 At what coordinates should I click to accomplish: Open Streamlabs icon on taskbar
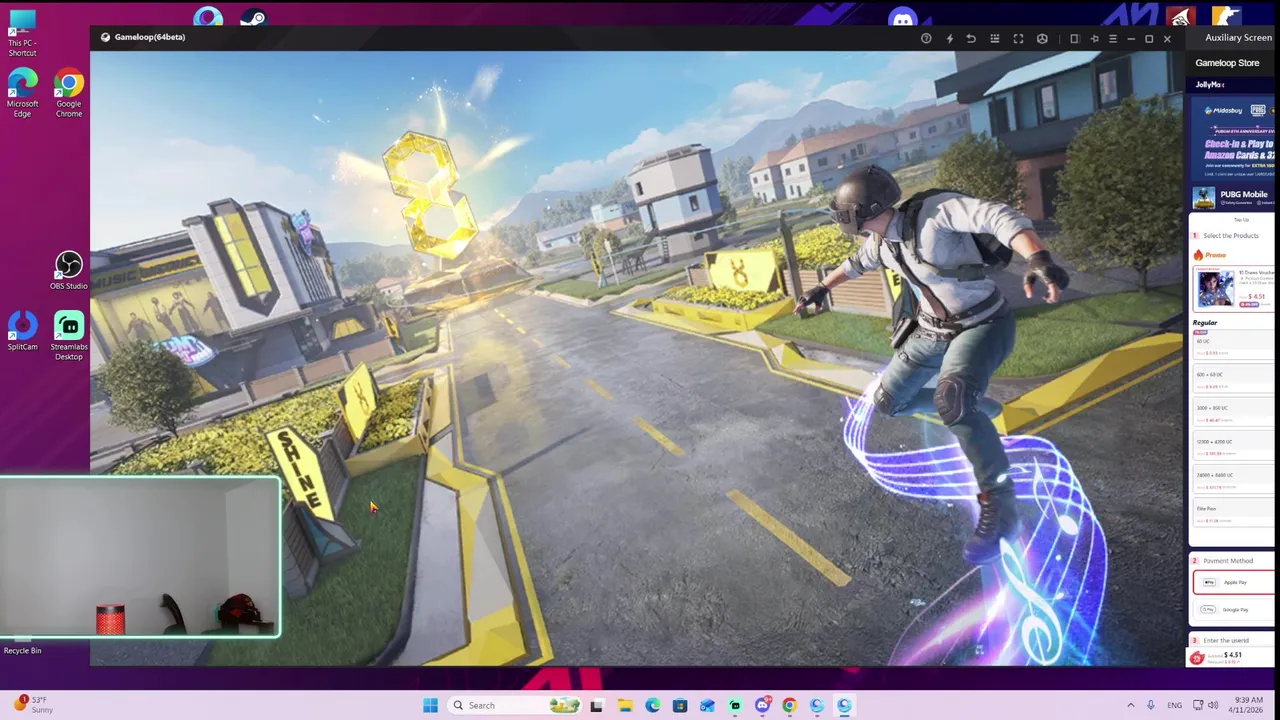coord(735,705)
